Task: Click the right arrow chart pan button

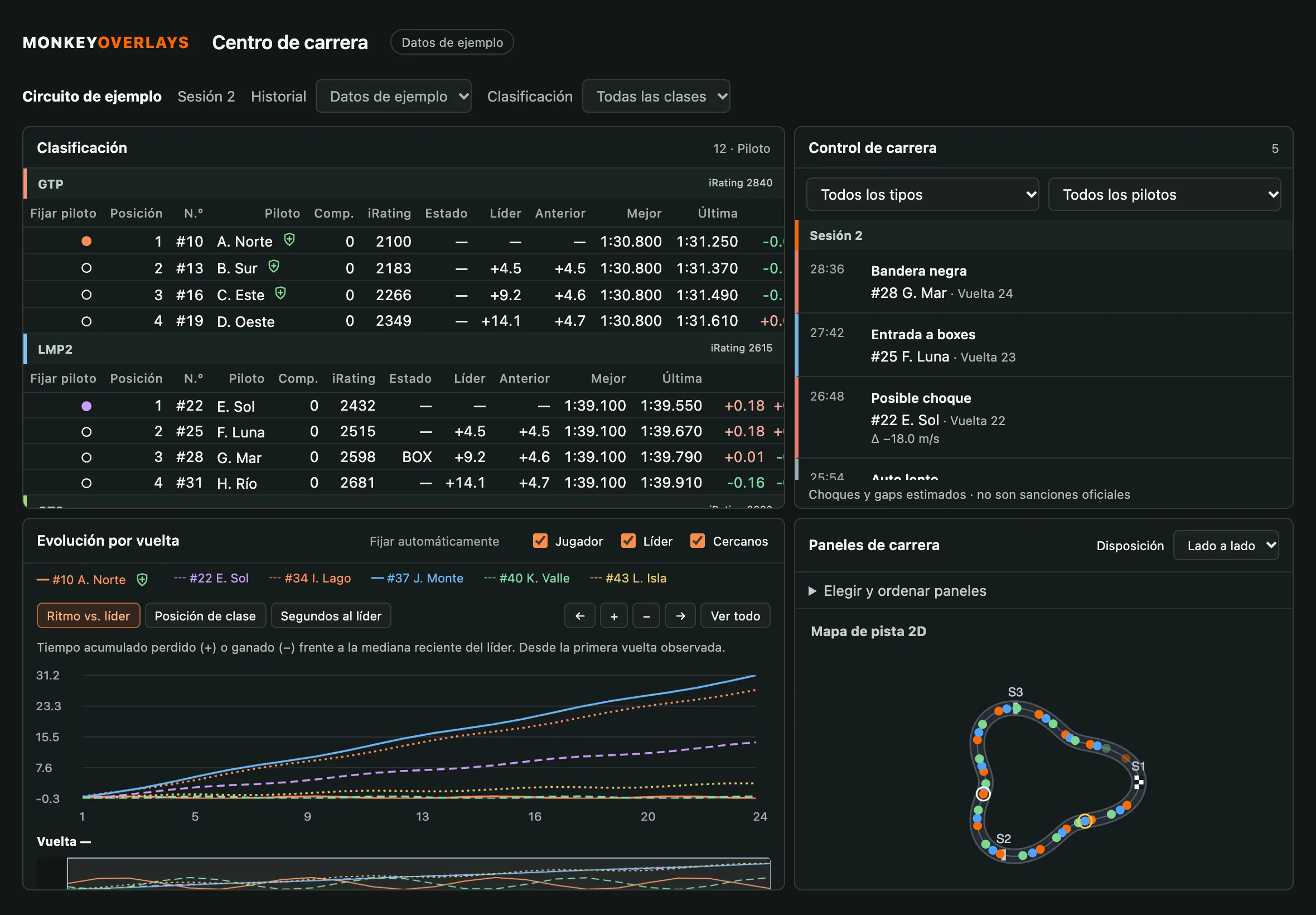Action: (x=680, y=616)
